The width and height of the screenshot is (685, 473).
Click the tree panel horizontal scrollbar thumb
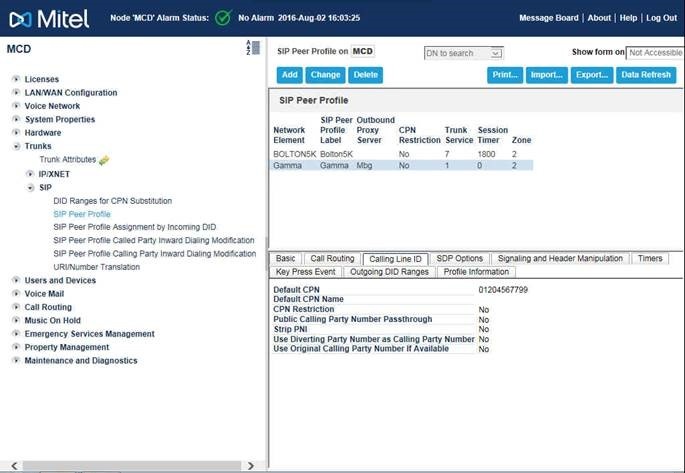tap(132, 466)
